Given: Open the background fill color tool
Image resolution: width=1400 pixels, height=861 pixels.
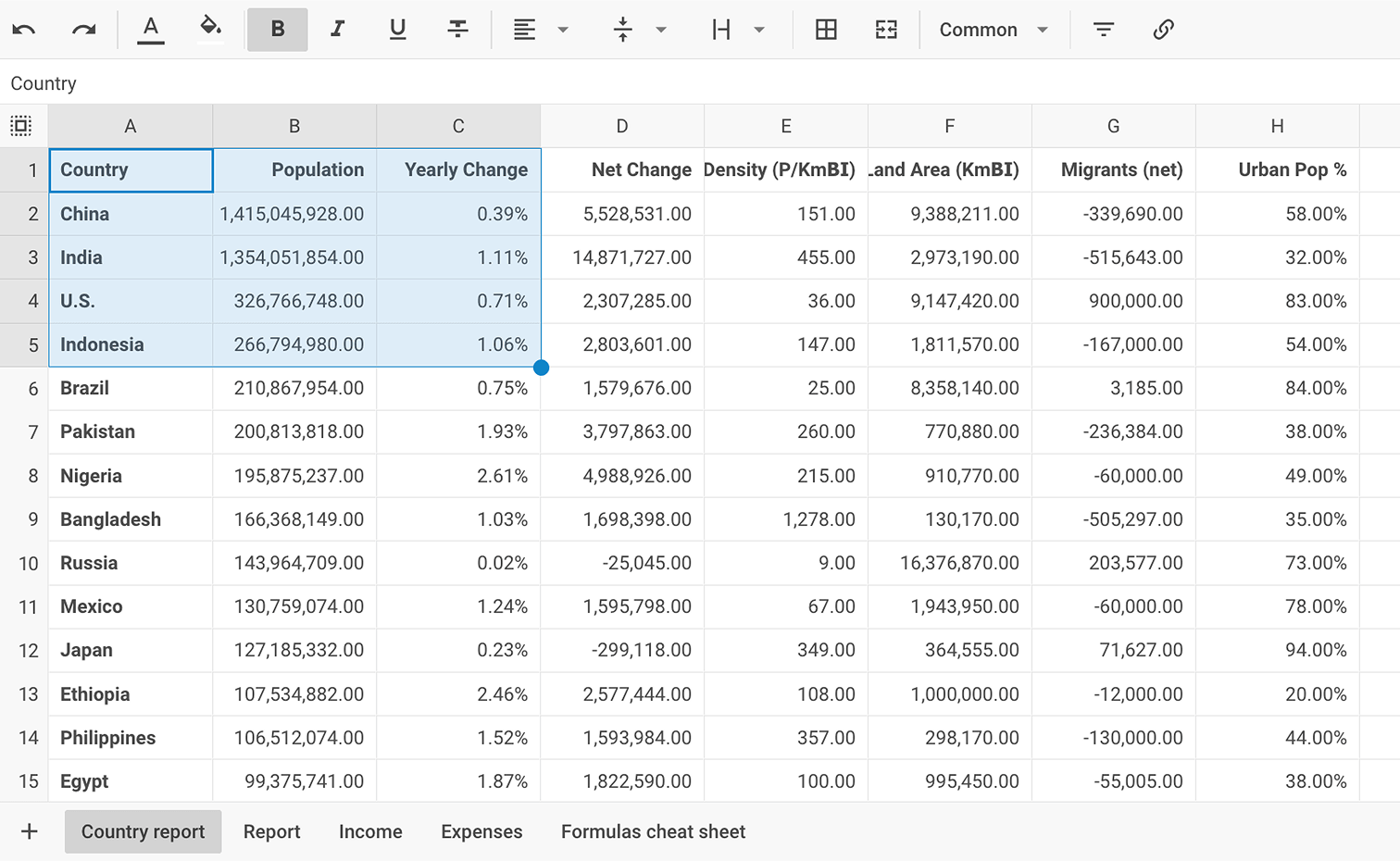Looking at the screenshot, I should pyautogui.click(x=210, y=29).
